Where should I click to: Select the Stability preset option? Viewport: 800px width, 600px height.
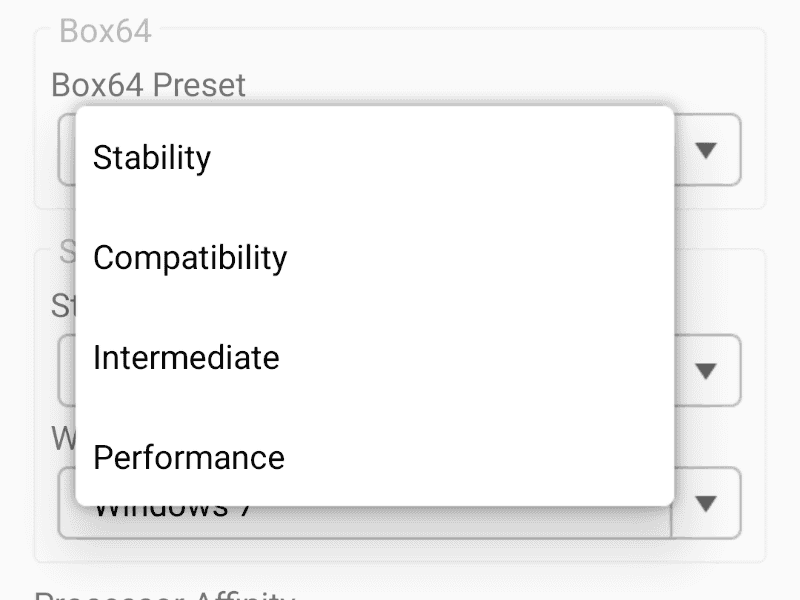tap(152, 158)
